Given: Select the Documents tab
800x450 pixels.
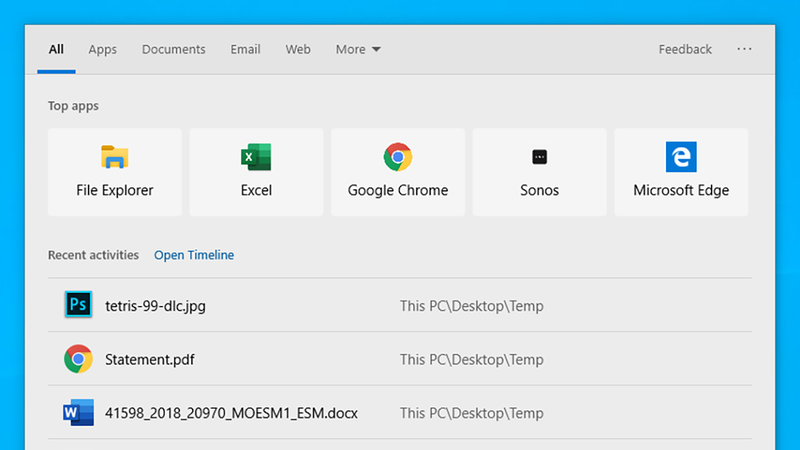Looking at the screenshot, I should coord(173,49).
